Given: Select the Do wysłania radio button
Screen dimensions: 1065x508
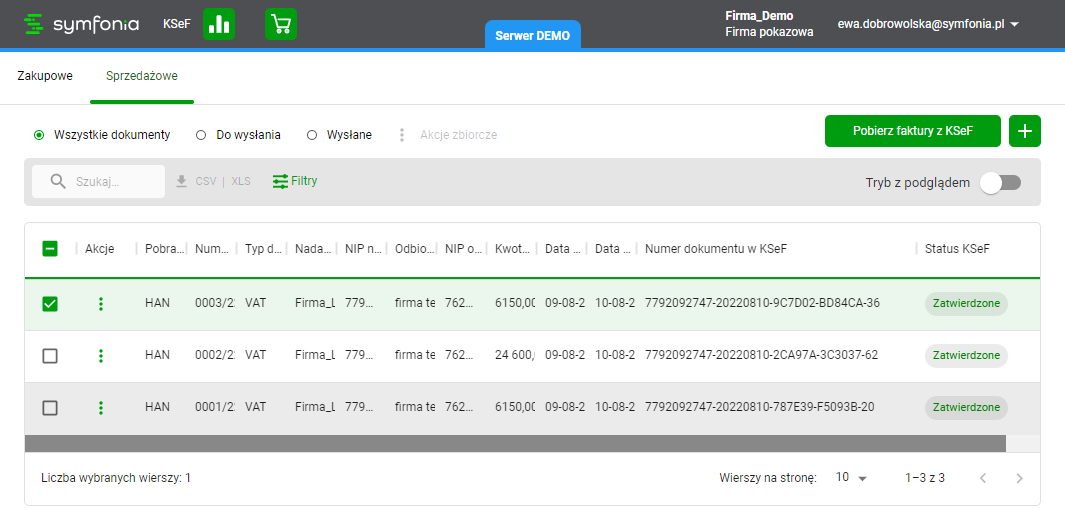Looking at the screenshot, I should [201, 135].
